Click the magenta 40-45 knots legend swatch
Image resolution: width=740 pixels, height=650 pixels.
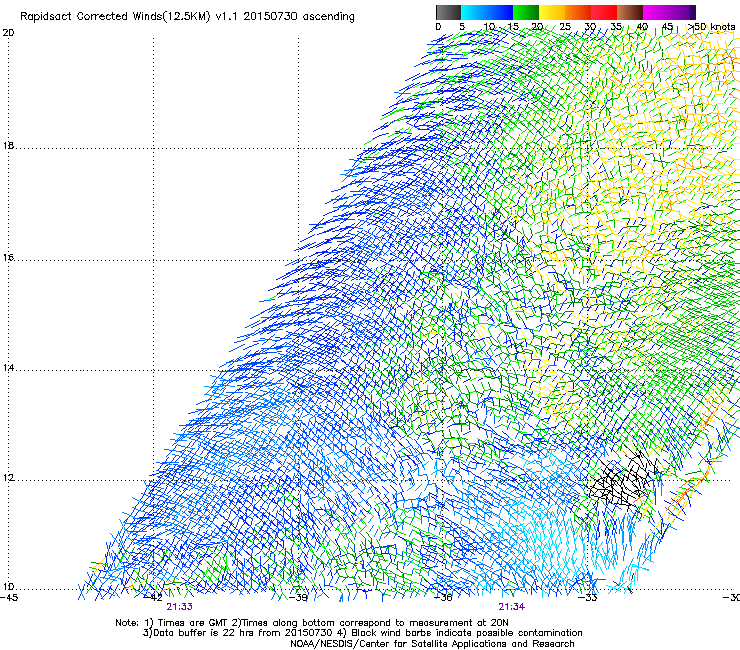pos(656,13)
